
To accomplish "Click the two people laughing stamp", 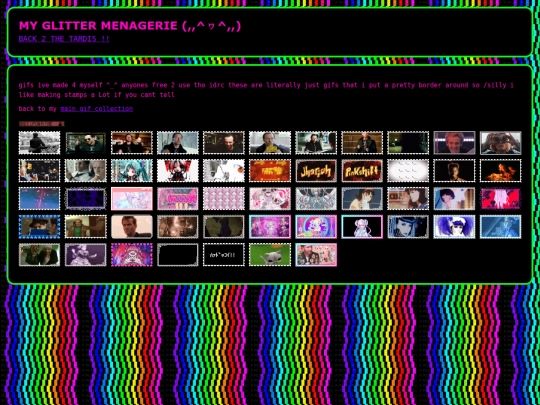I will pyautogui.click(x=39, y=255).
